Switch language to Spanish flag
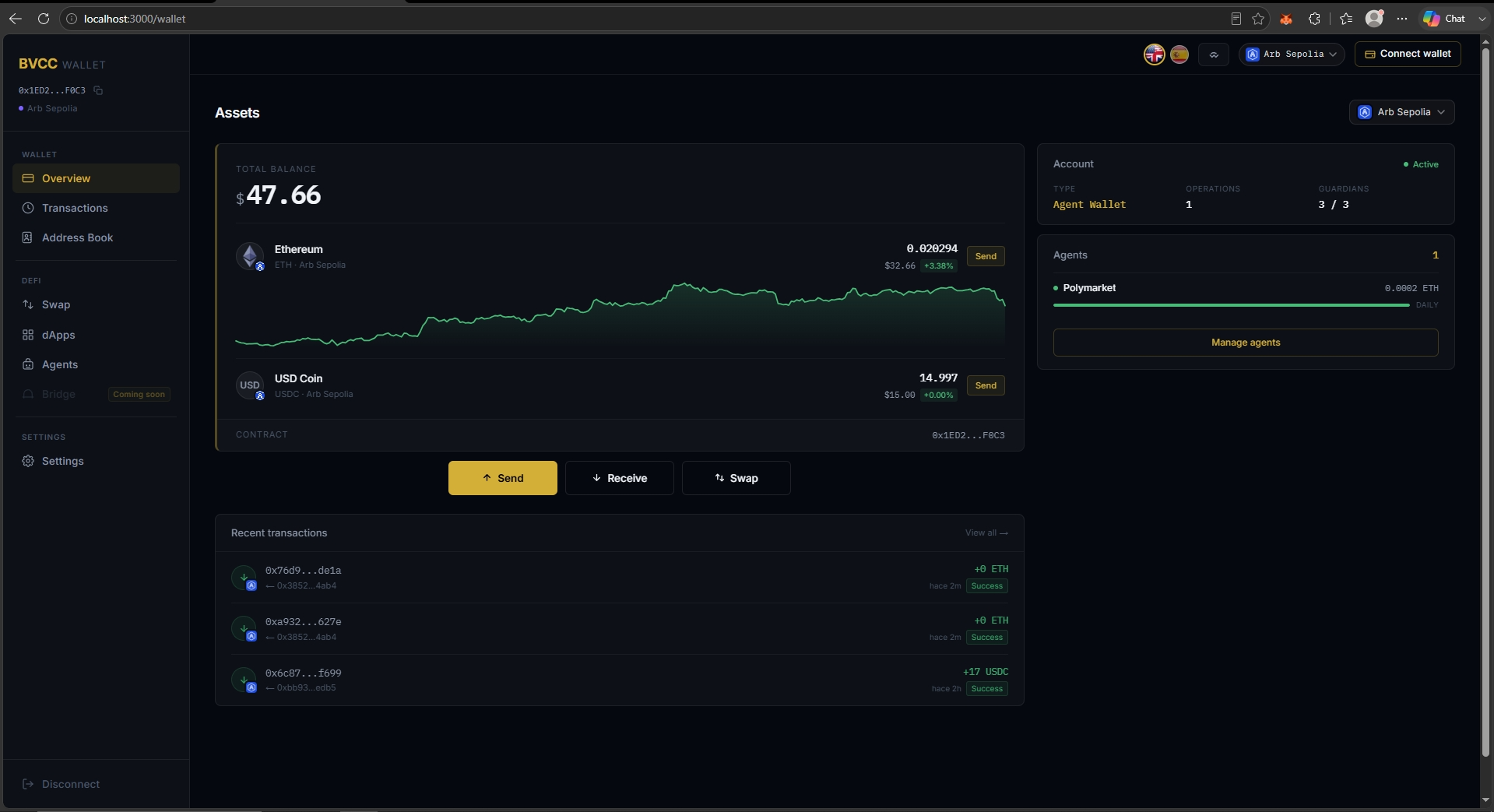 (1179, 54)
